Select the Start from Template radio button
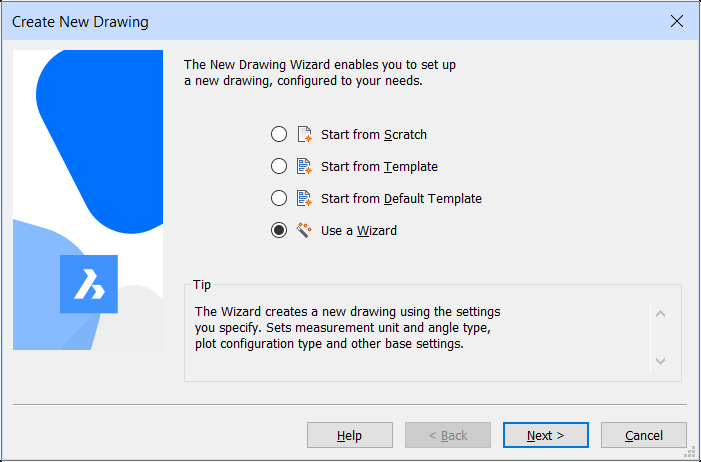The width and height of the screenshot is (701, 462). pyautogui.click(x=279, y=166)
